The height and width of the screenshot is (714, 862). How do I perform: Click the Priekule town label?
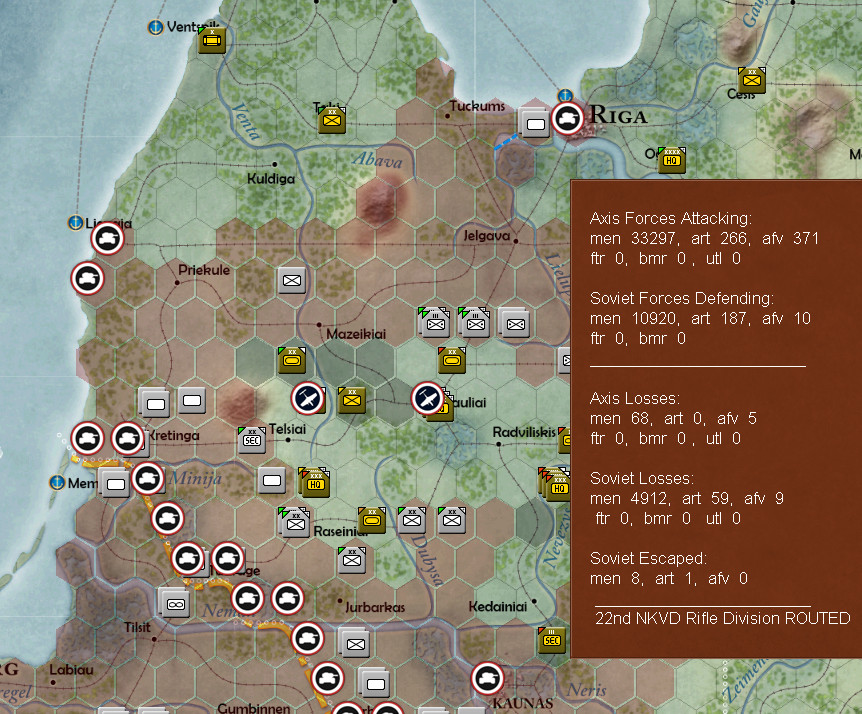(204, 270)
